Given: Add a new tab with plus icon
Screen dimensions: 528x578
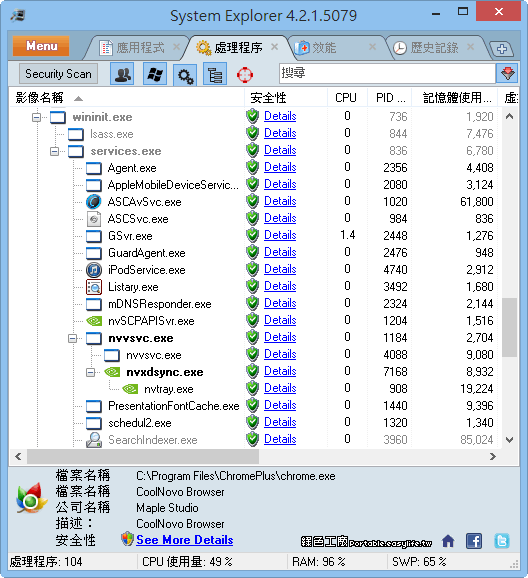Looking at the screenshot, I should click(501, 49).
